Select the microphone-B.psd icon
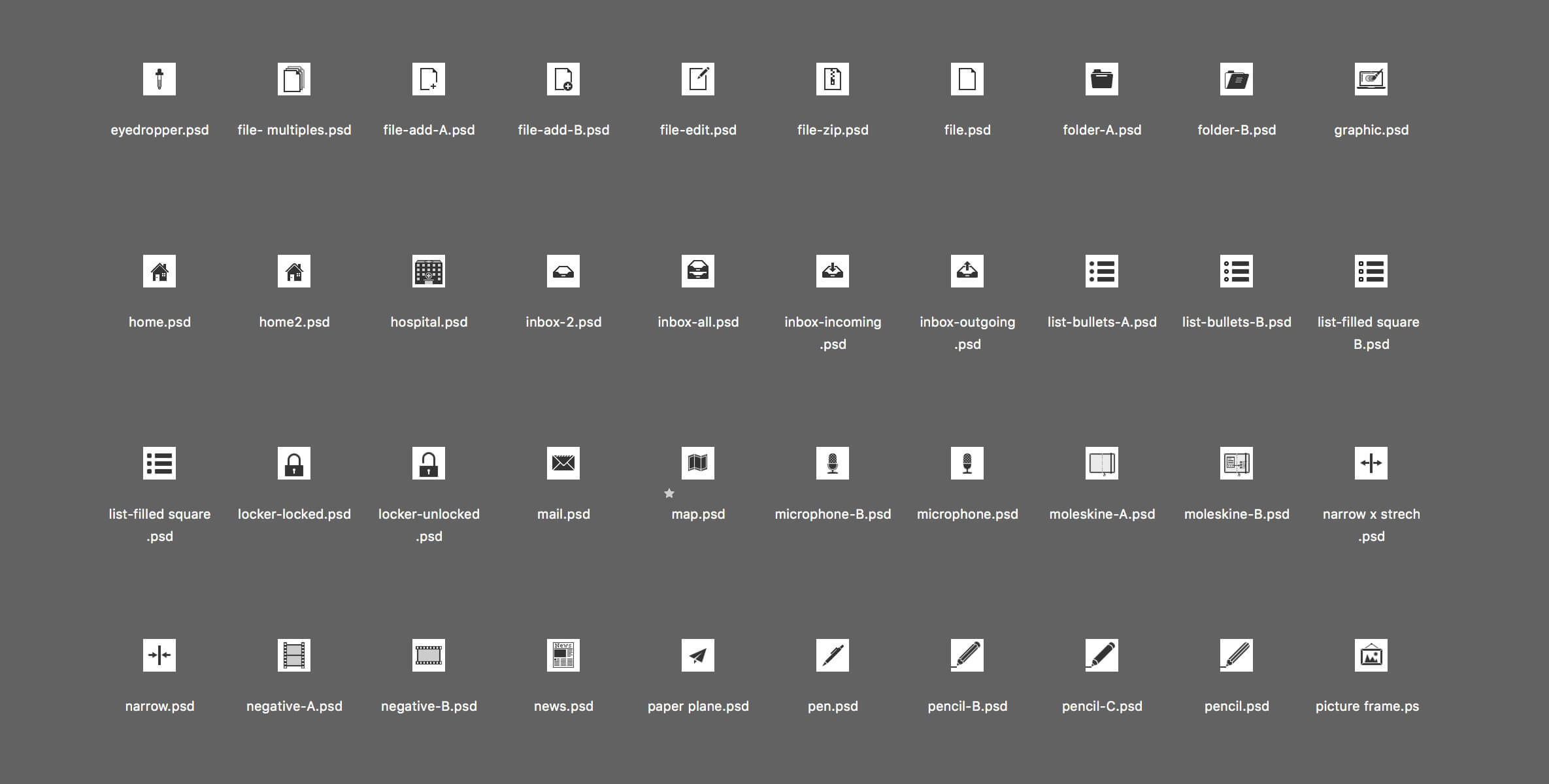 833,463
